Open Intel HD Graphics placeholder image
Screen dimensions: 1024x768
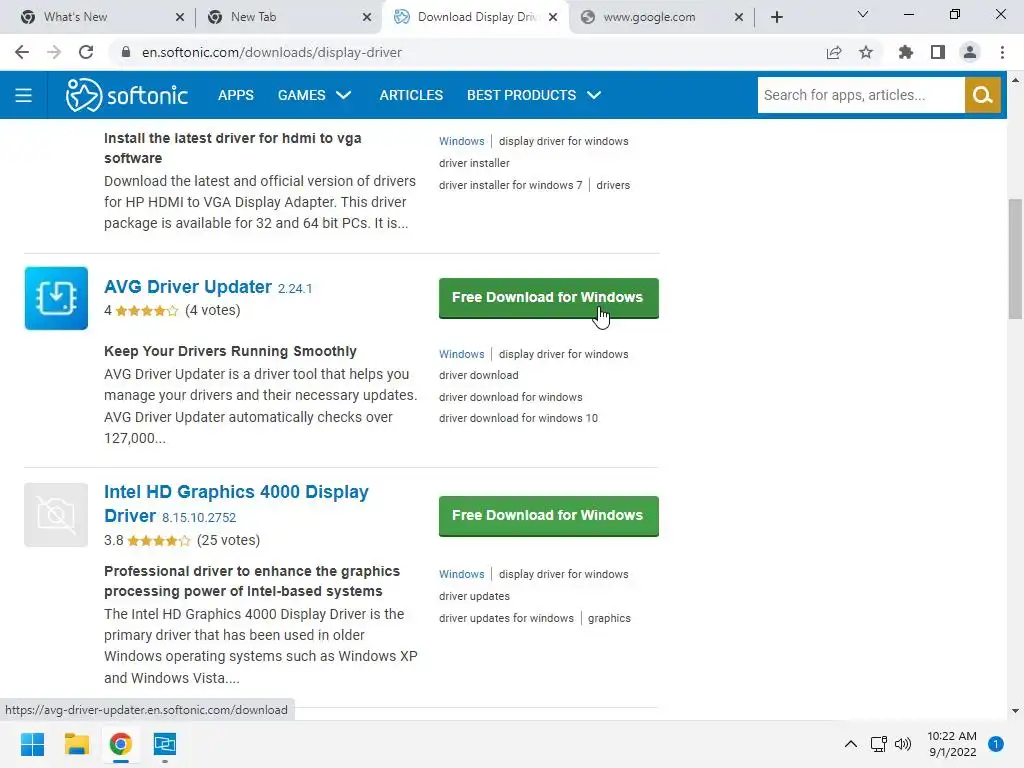click(56, 515)
